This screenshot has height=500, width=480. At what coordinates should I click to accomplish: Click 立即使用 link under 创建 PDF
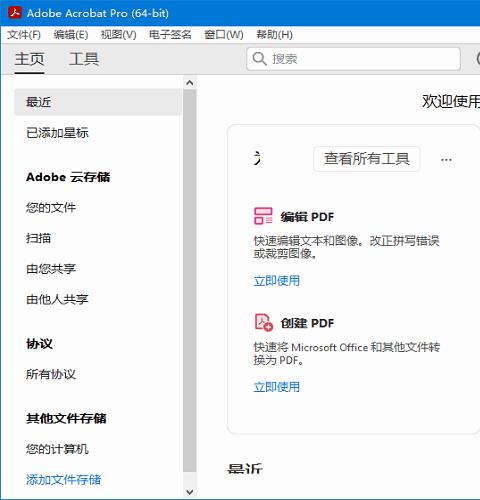point(277,387)
